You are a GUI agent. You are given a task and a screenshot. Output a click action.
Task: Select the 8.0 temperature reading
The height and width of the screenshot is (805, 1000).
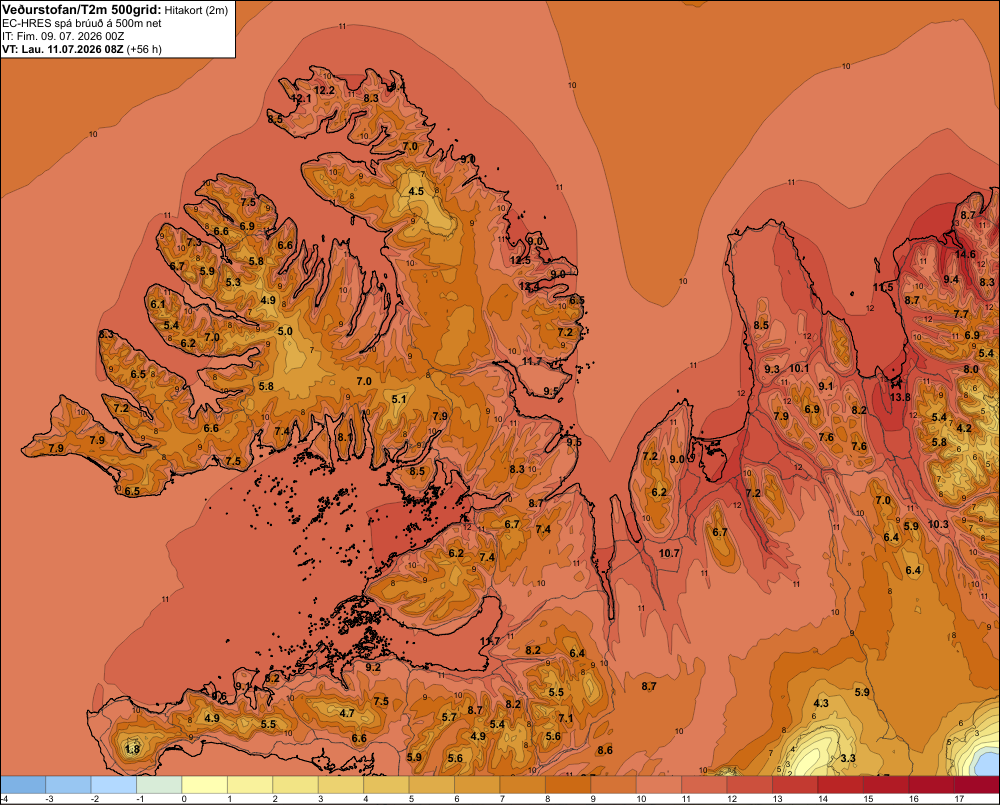click(971, 369)
